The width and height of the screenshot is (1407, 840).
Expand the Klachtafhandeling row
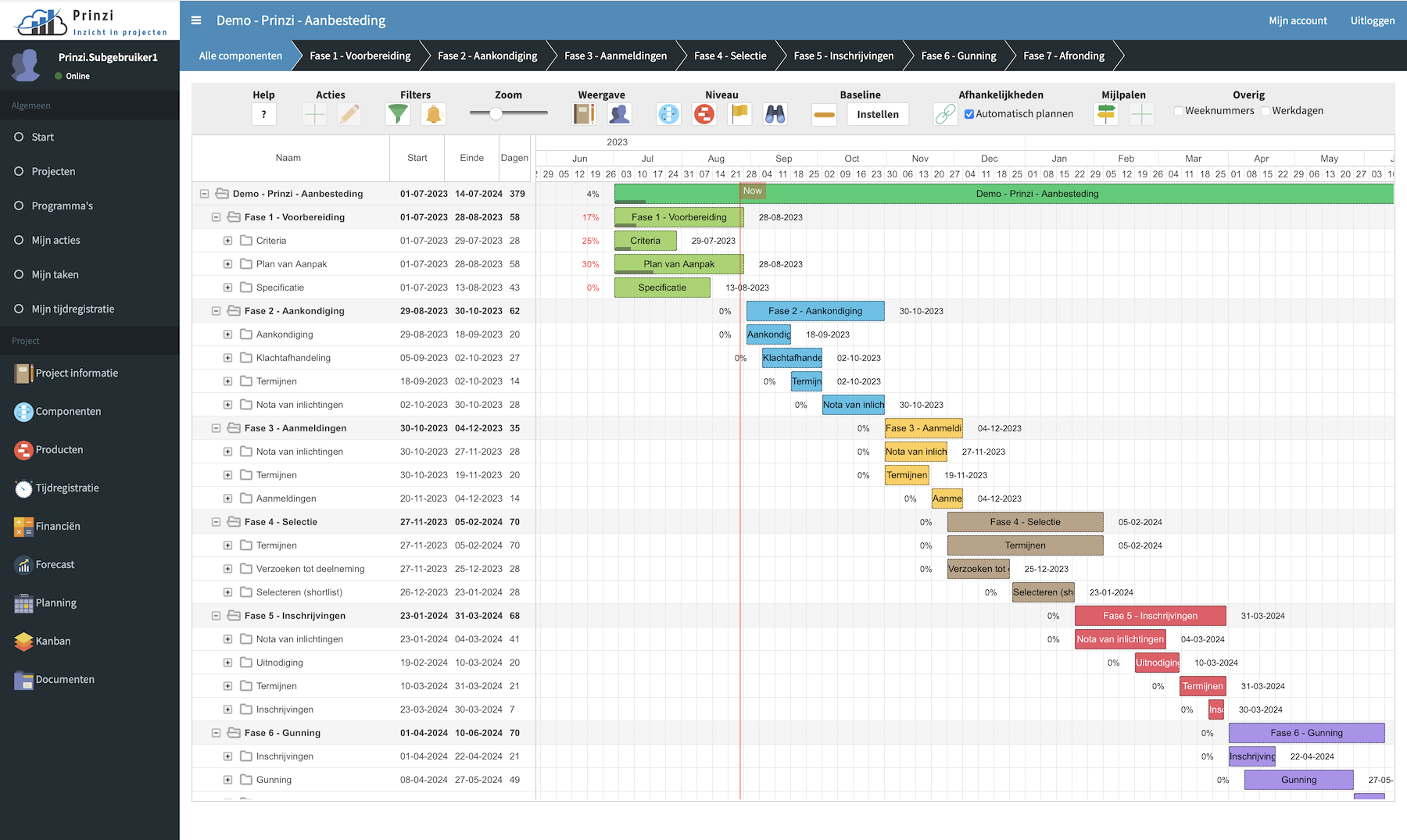tap(227, 358)
